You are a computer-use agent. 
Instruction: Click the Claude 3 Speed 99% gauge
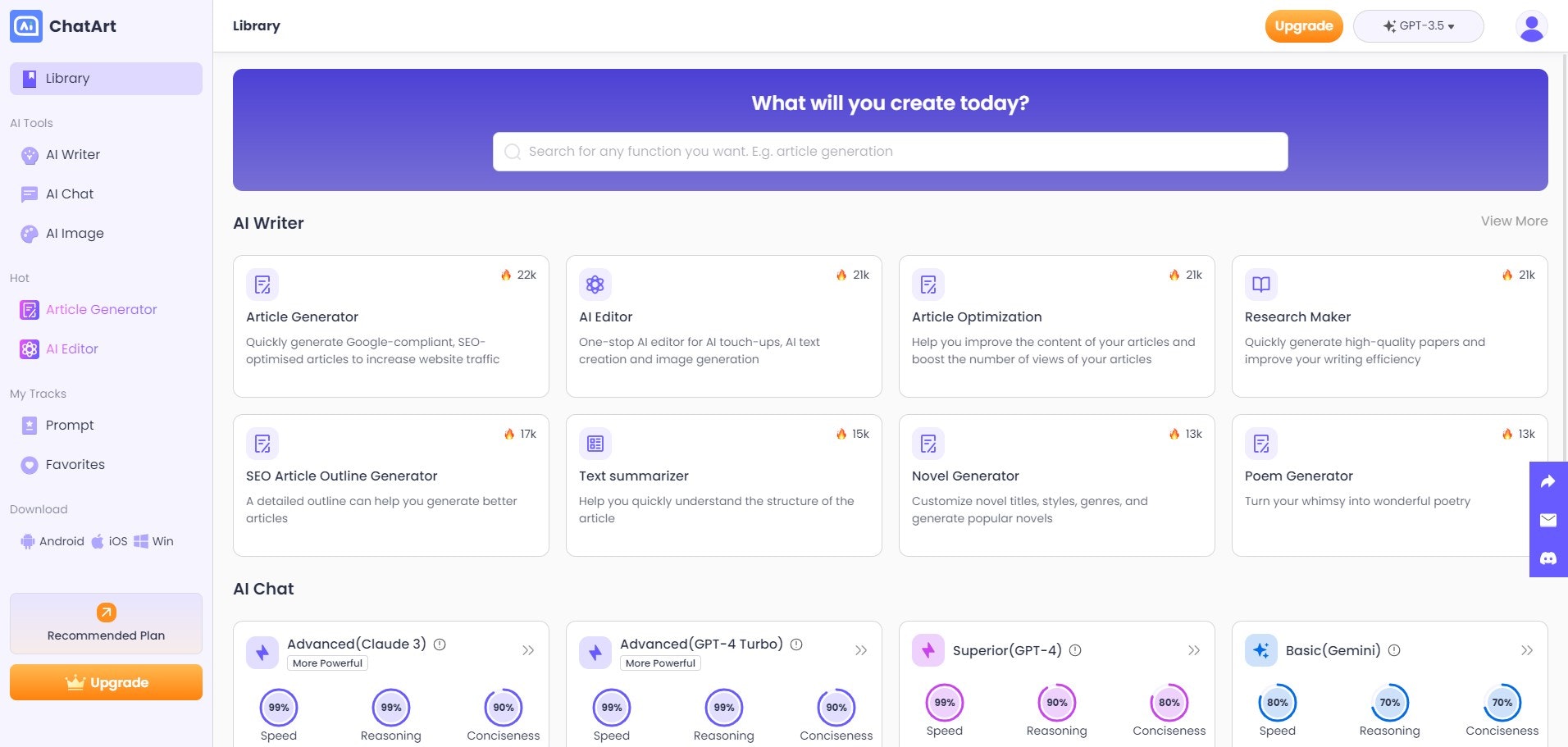279,708
